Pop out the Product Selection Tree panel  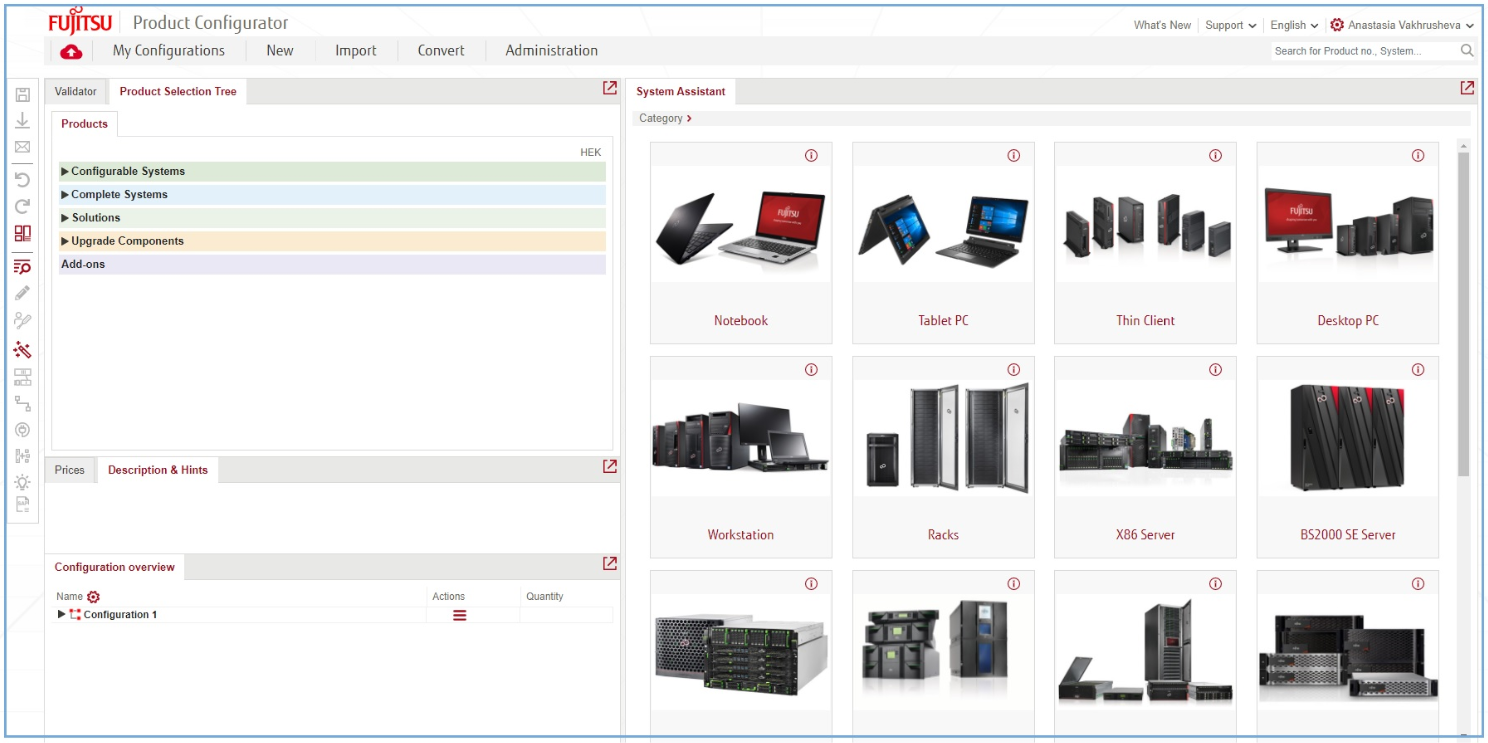pos(610,88)
